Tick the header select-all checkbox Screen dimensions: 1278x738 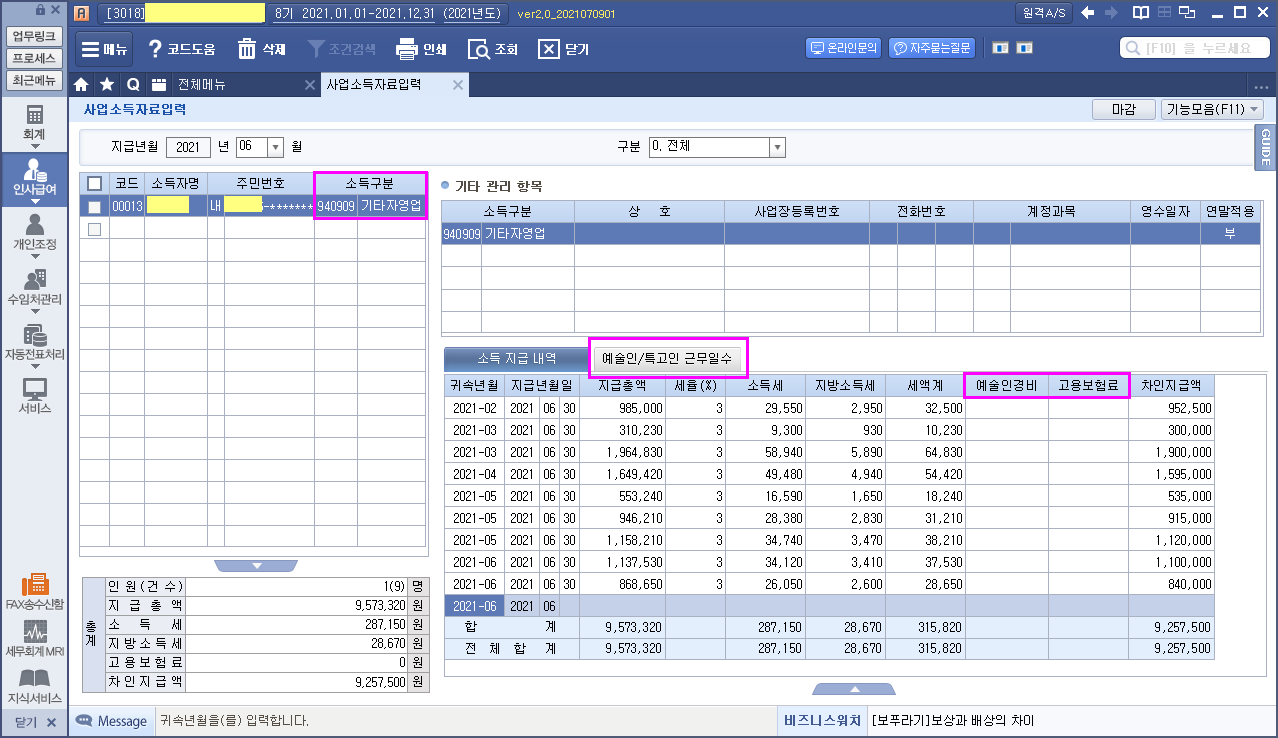tap(94, 183)
